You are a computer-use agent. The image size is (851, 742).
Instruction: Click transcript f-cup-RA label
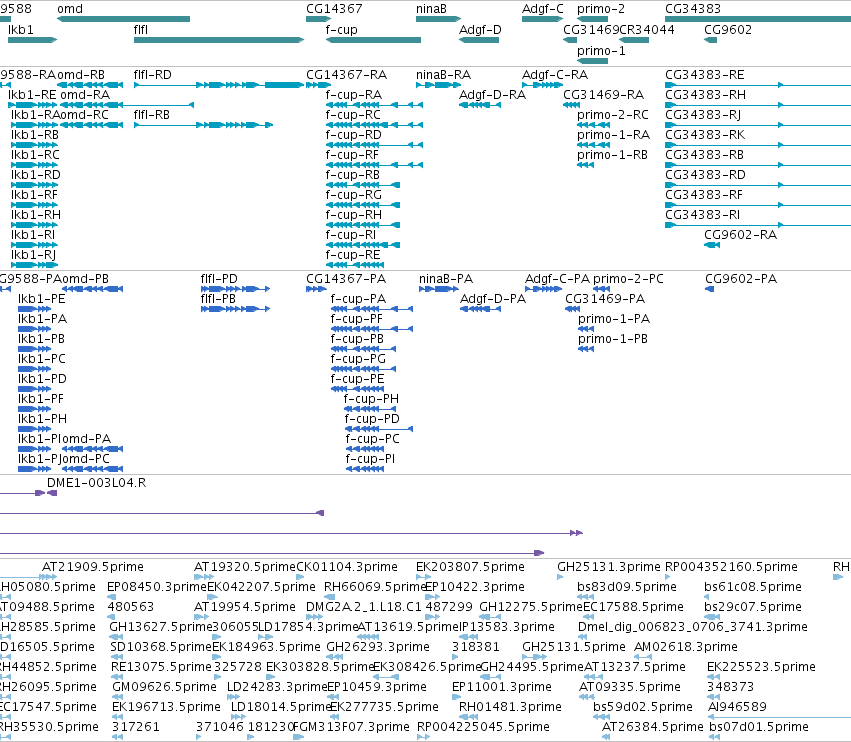[353, 94]
